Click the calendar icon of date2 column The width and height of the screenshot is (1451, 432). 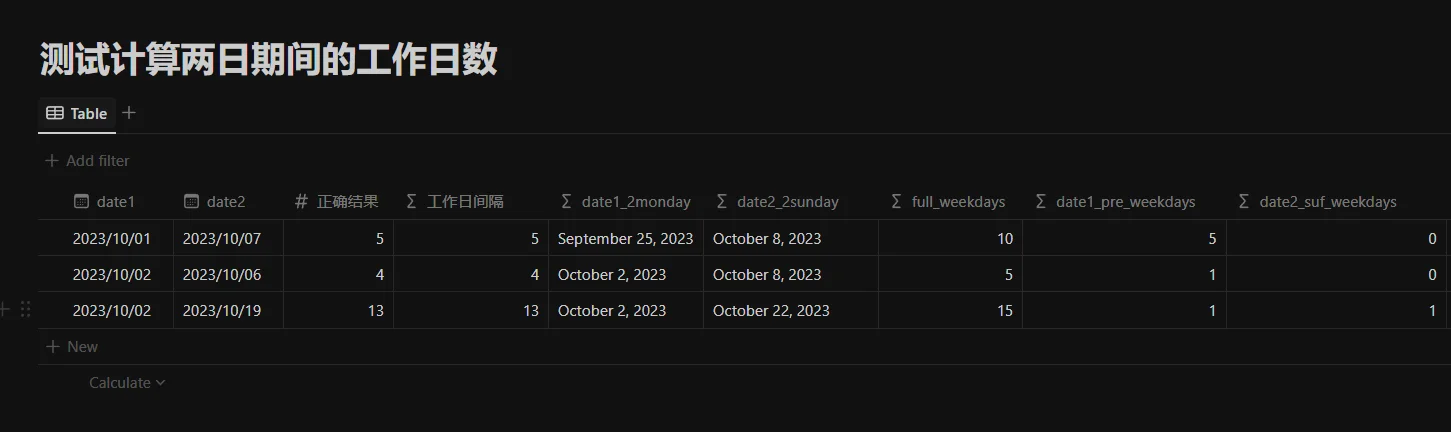(x=191, y=201)
